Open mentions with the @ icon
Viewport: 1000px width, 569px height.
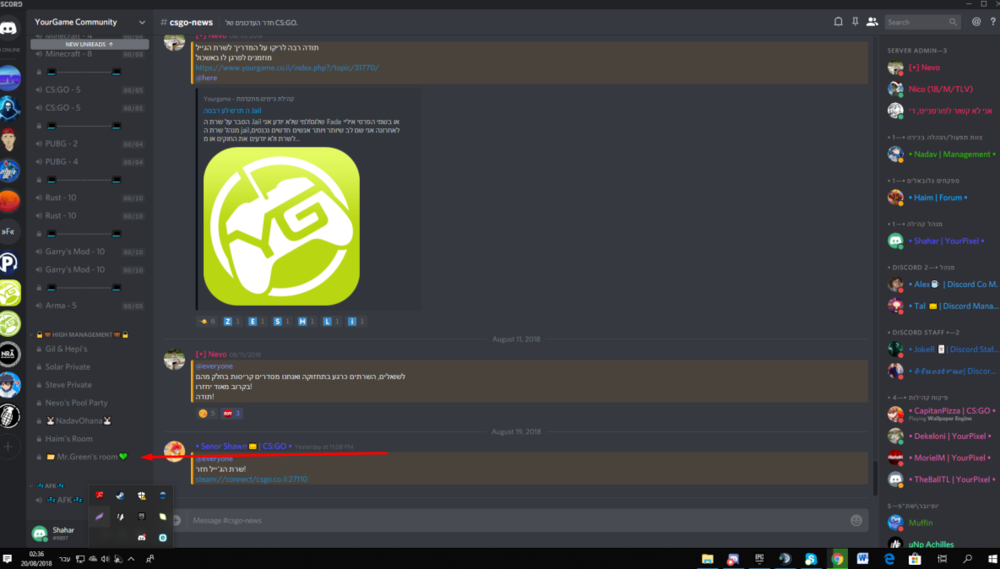tap(976, 21)
